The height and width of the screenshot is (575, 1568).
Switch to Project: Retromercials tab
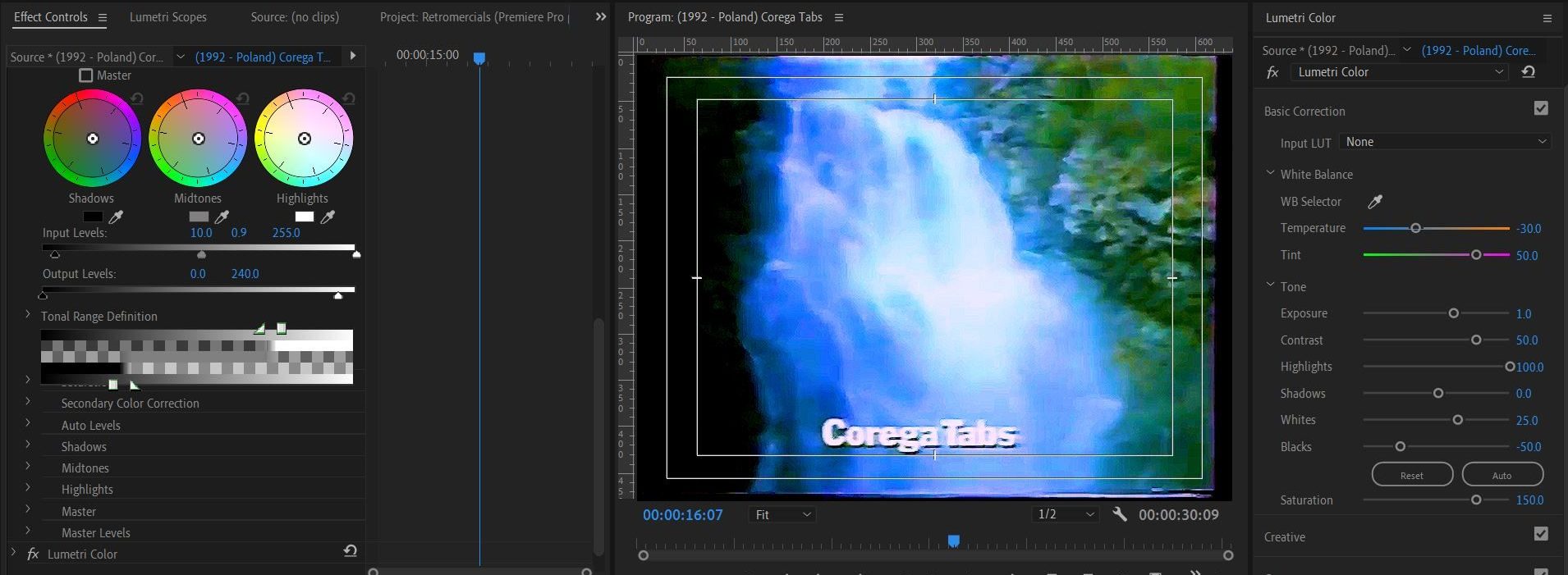click(475, 17)
